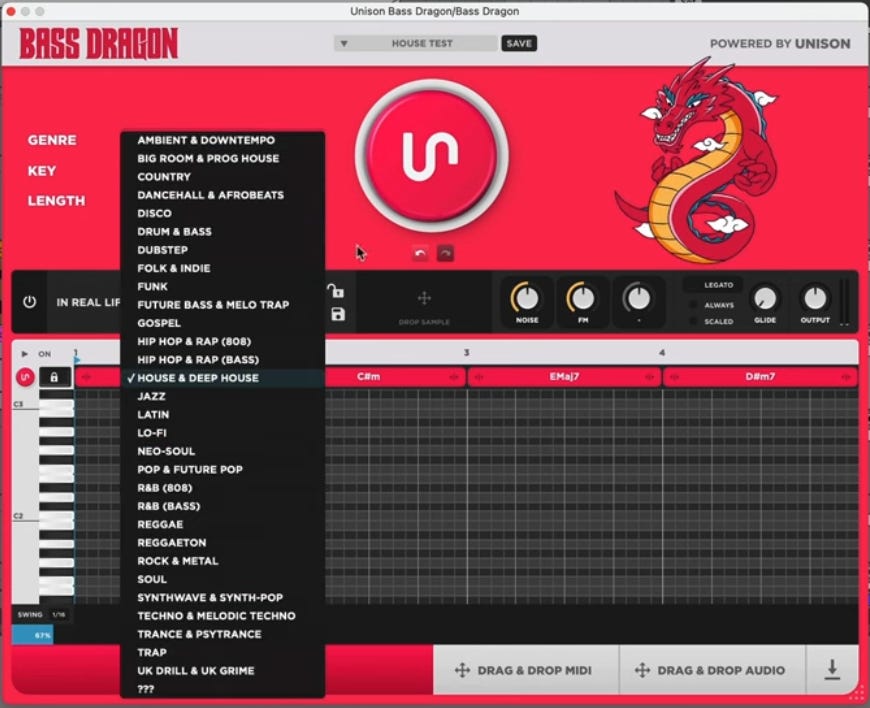Click bar 4 marker in timeline ruler

coord(661,352)
